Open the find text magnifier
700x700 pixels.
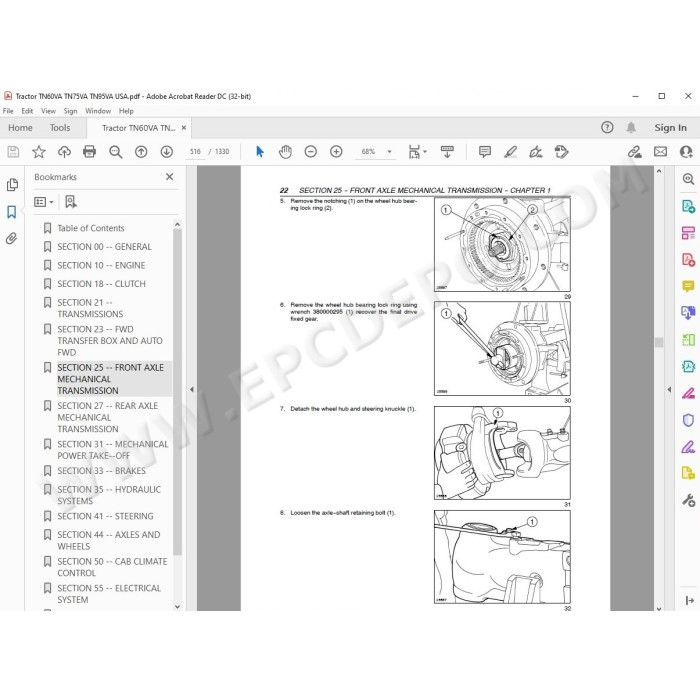tap(116, 152)
